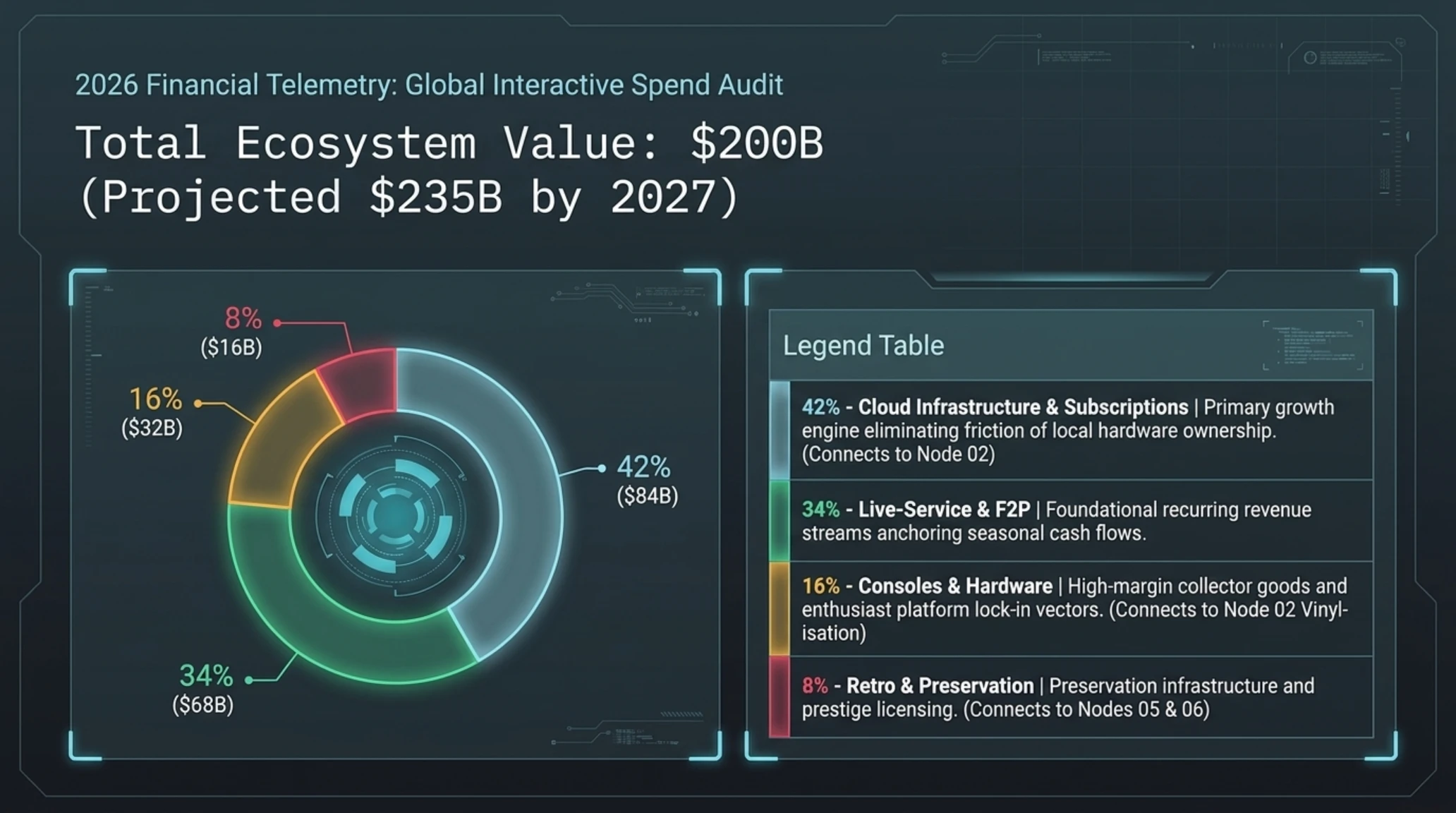1456x813 pixels.
Task: Click the red swatch of Retro & Preservation row
Action: point(779,697)
